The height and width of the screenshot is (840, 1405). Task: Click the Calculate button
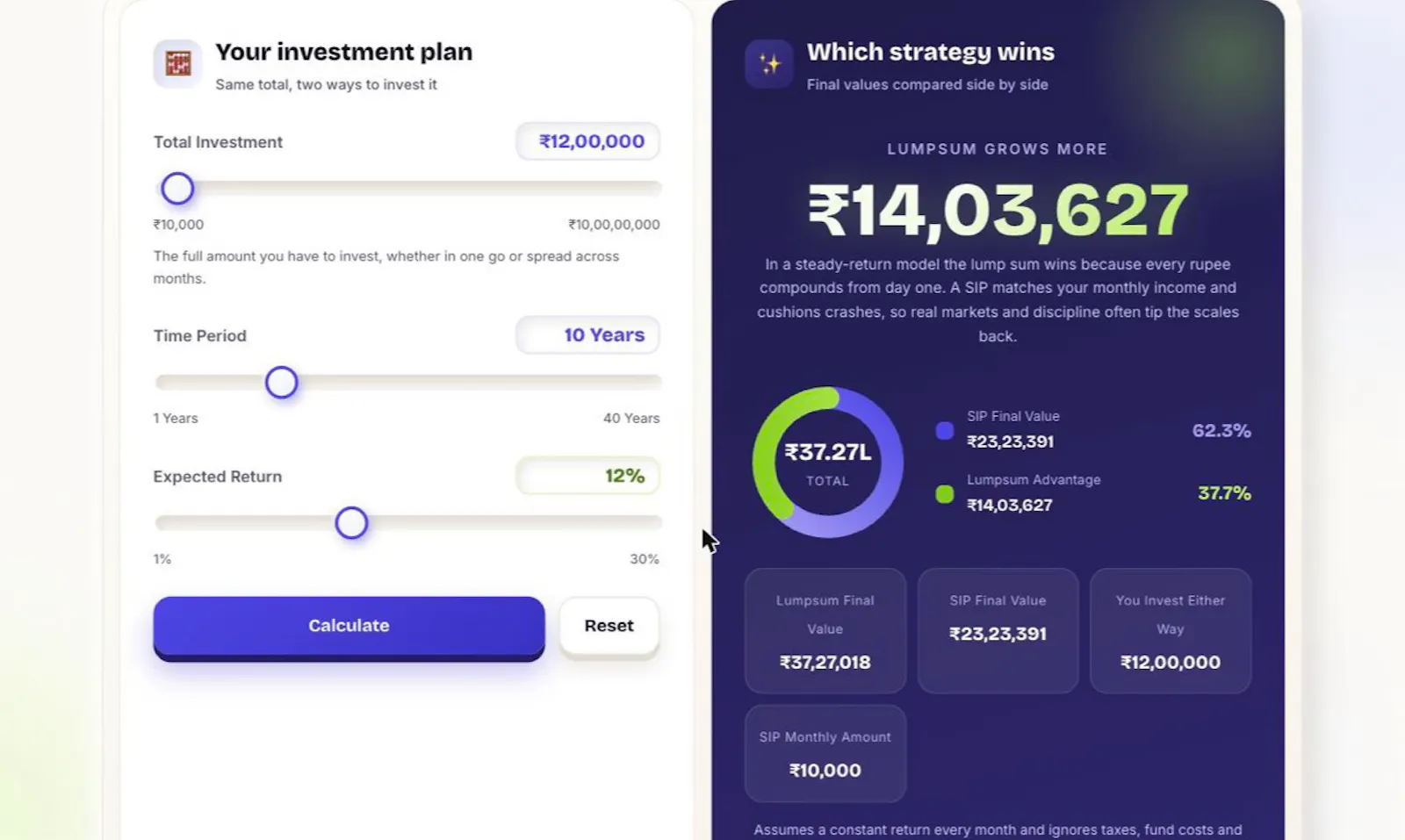tap(349, 627)
